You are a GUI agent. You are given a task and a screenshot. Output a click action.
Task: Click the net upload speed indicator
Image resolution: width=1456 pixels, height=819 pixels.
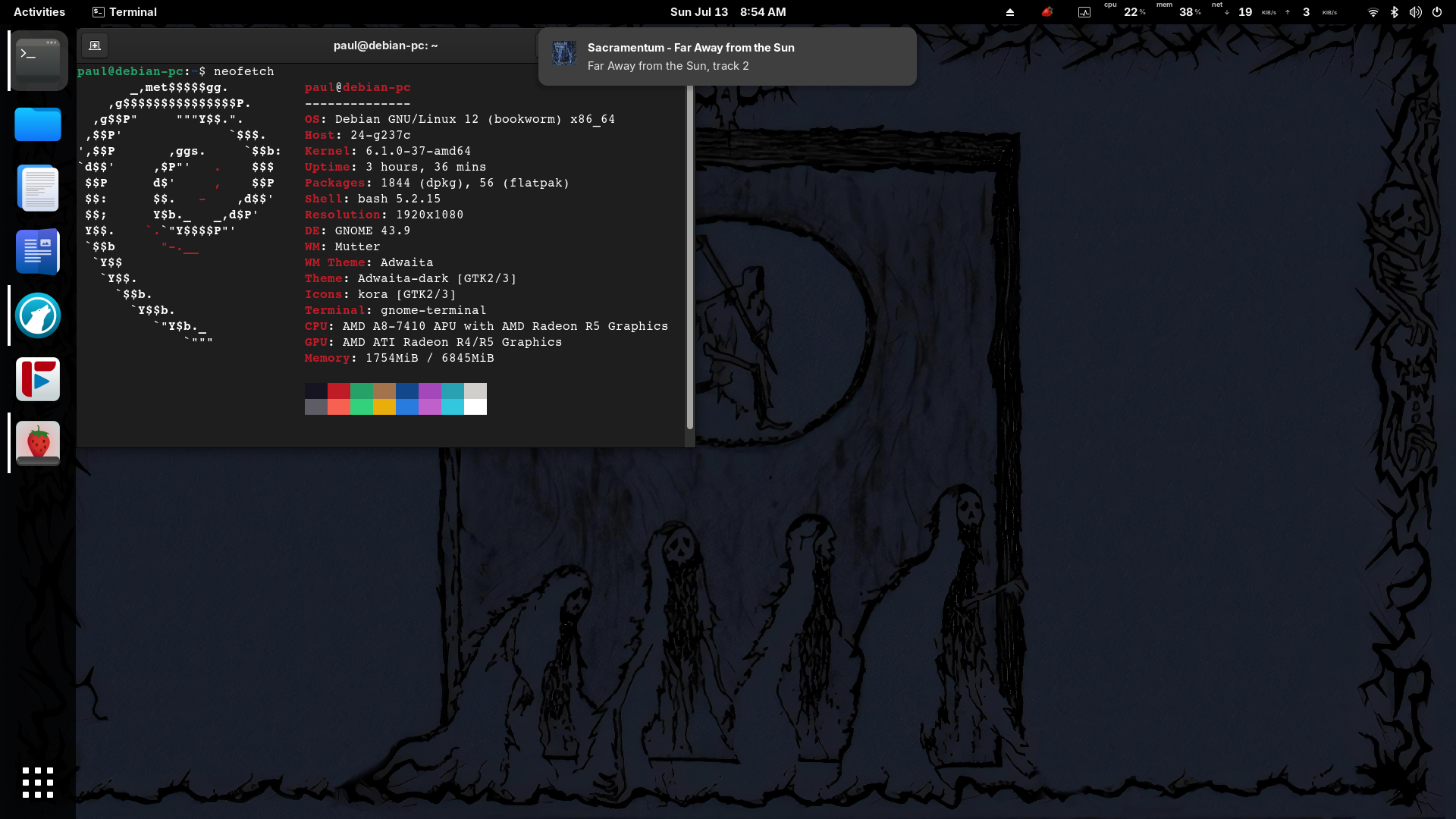point(1310,12)
